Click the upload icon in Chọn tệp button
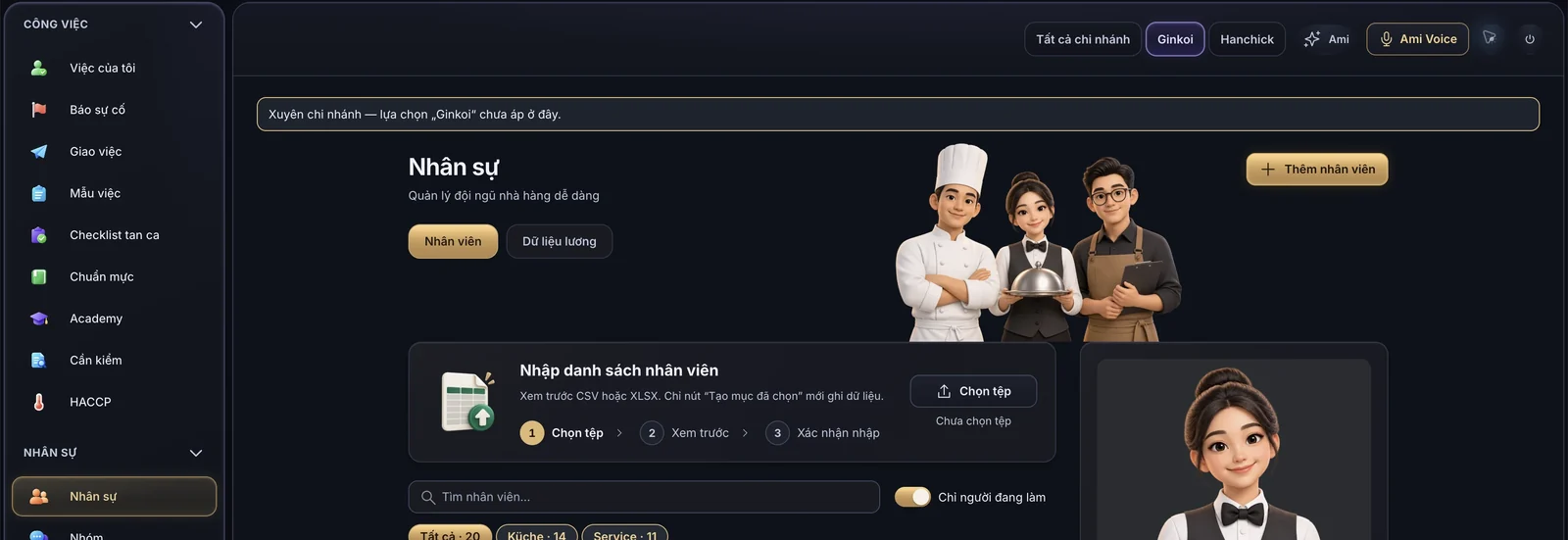This screenshot has height=540, width=1568. pos(944,391)
